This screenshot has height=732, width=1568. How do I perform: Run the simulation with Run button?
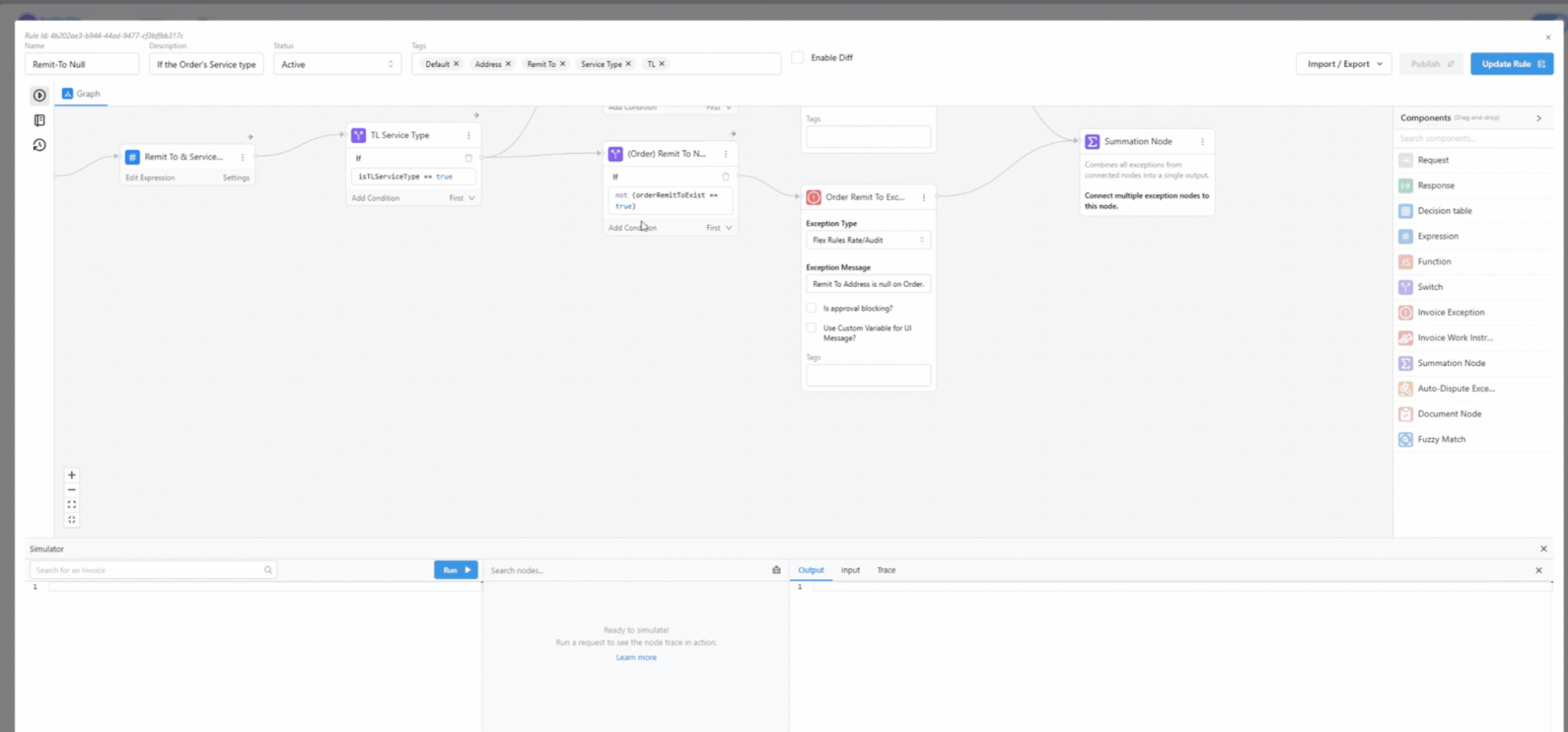[x=456, y=570]
